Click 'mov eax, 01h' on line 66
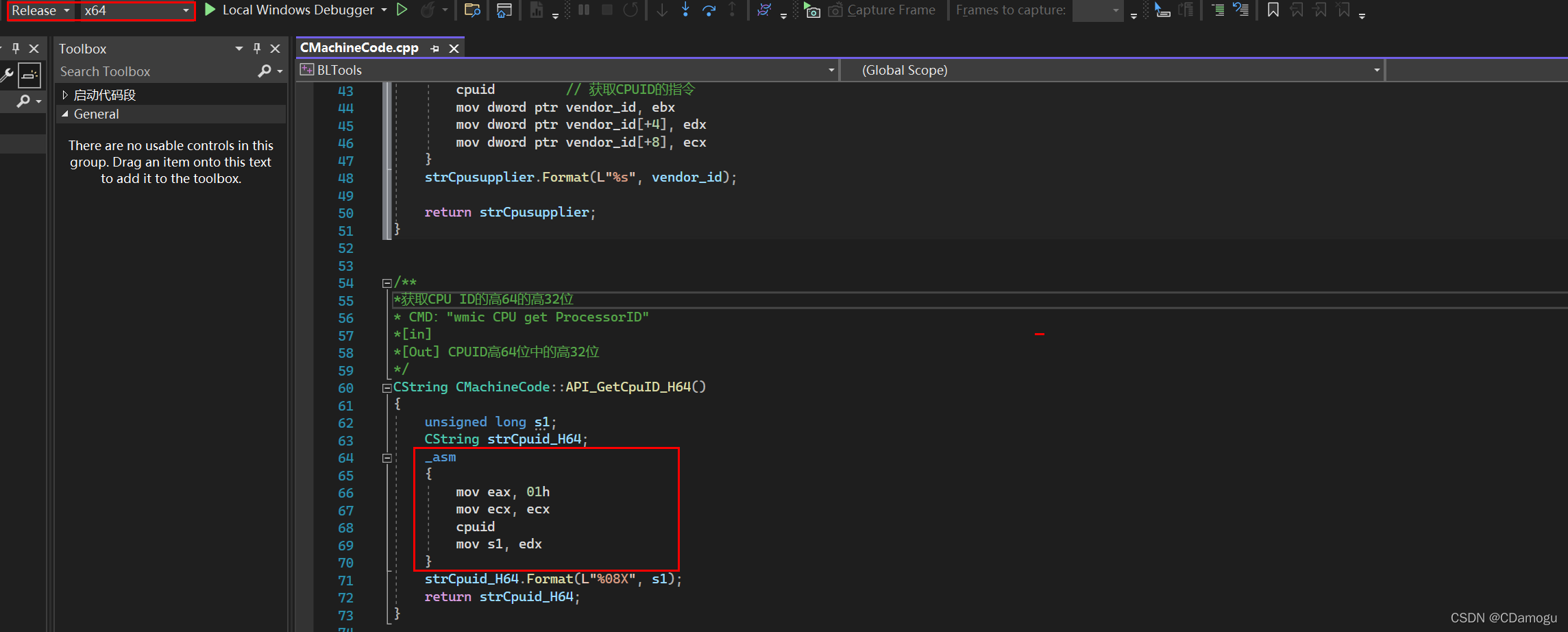1568x632 pixels. tap(502, 492)
